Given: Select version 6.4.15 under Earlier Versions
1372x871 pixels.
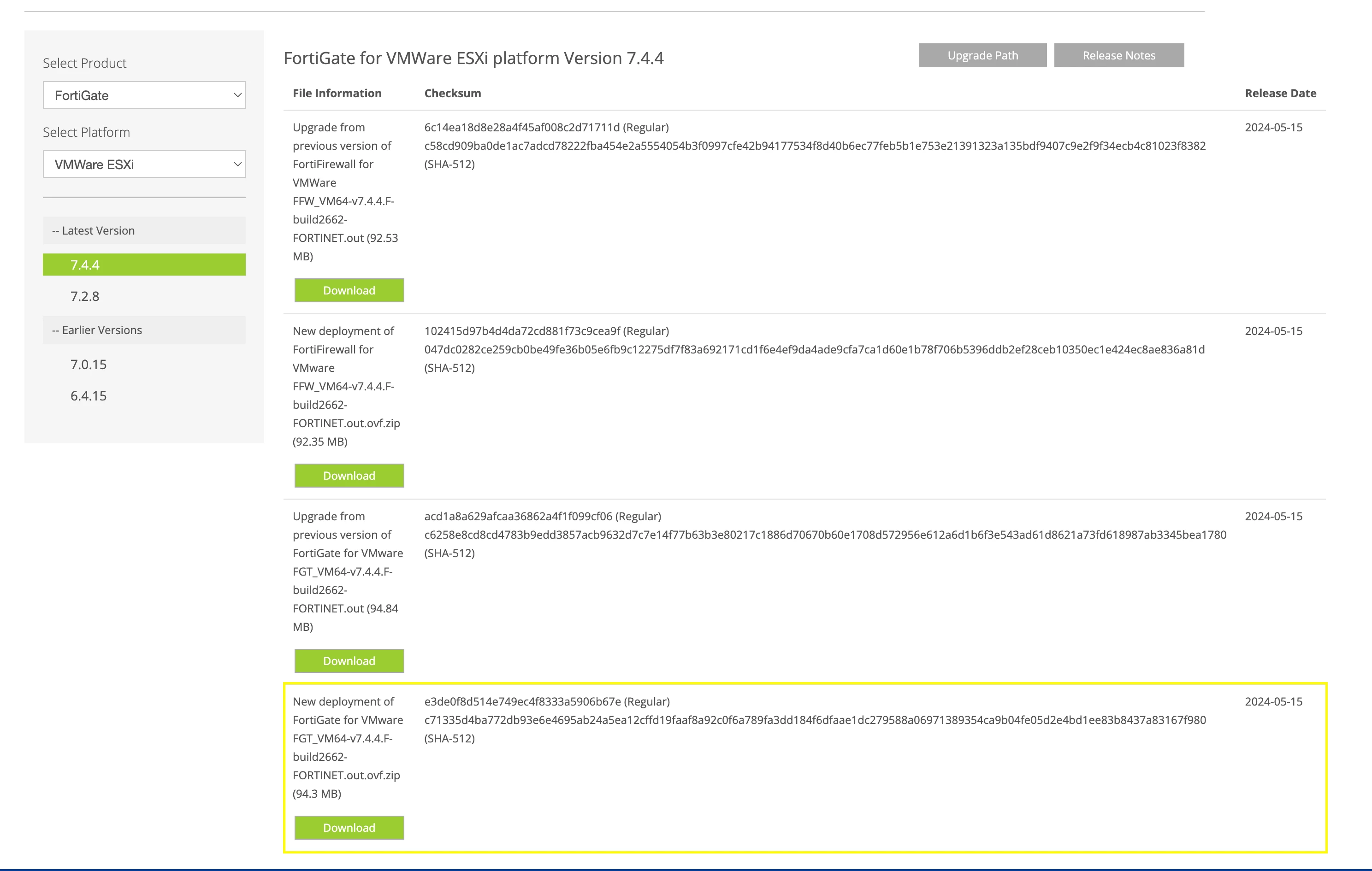Looking at the screenshot, I should [x=89, y=396].
